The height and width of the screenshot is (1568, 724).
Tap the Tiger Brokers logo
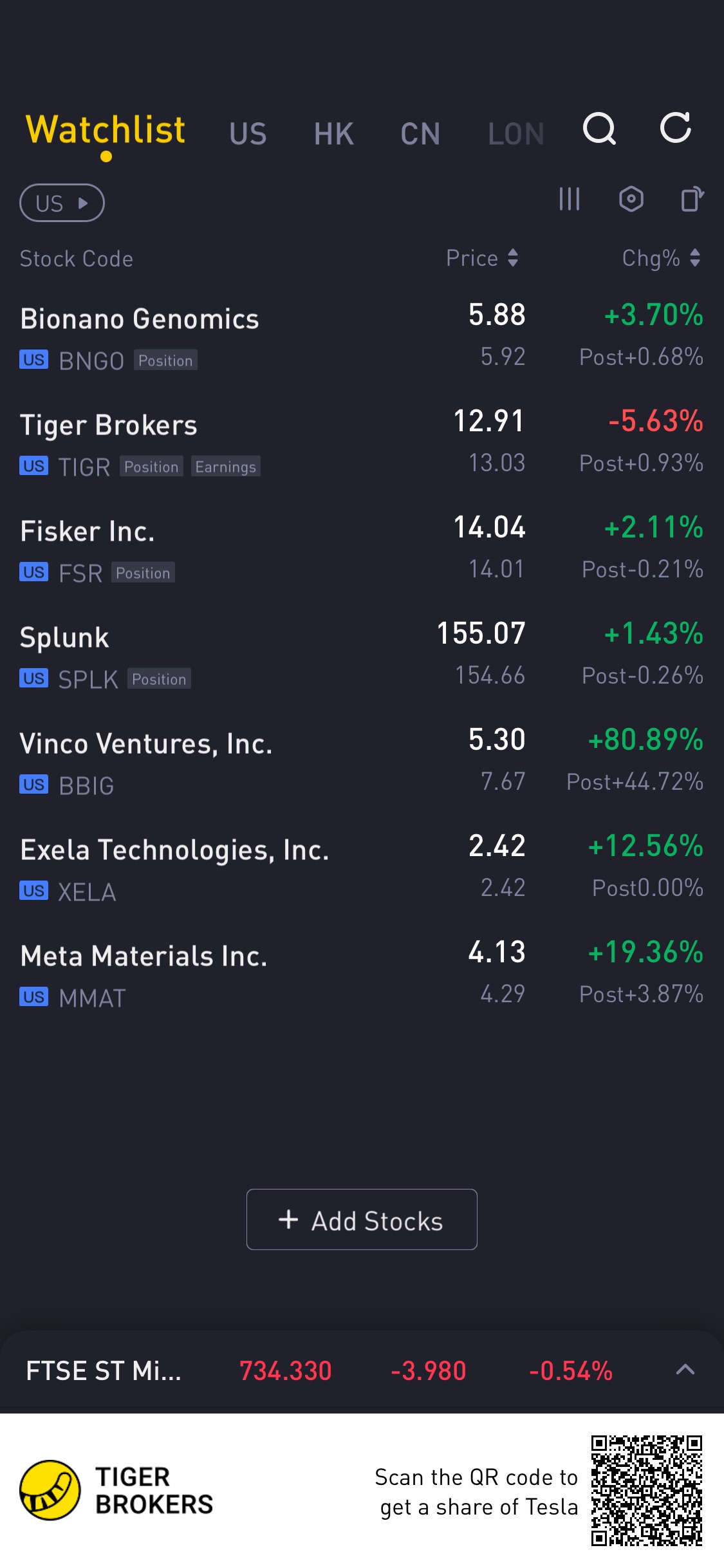[x=50, y=1490]
